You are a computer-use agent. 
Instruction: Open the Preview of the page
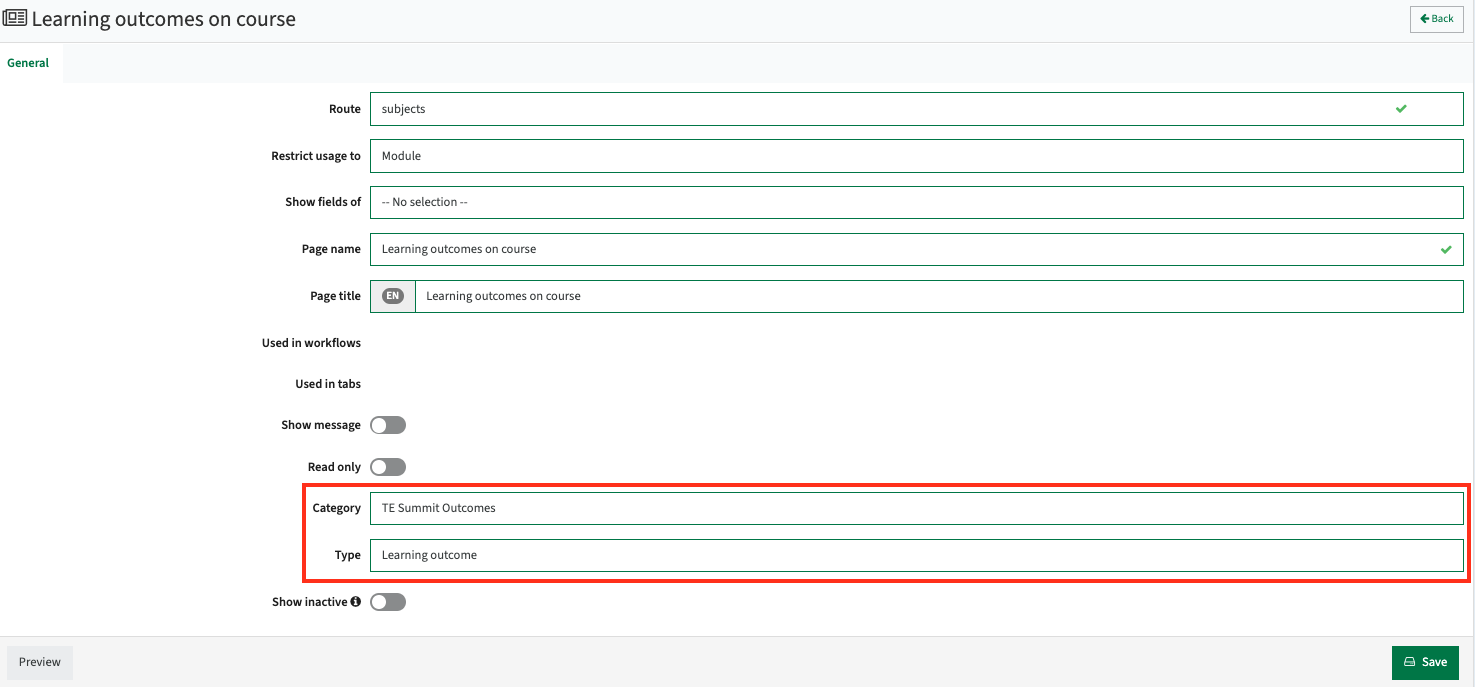40,662
